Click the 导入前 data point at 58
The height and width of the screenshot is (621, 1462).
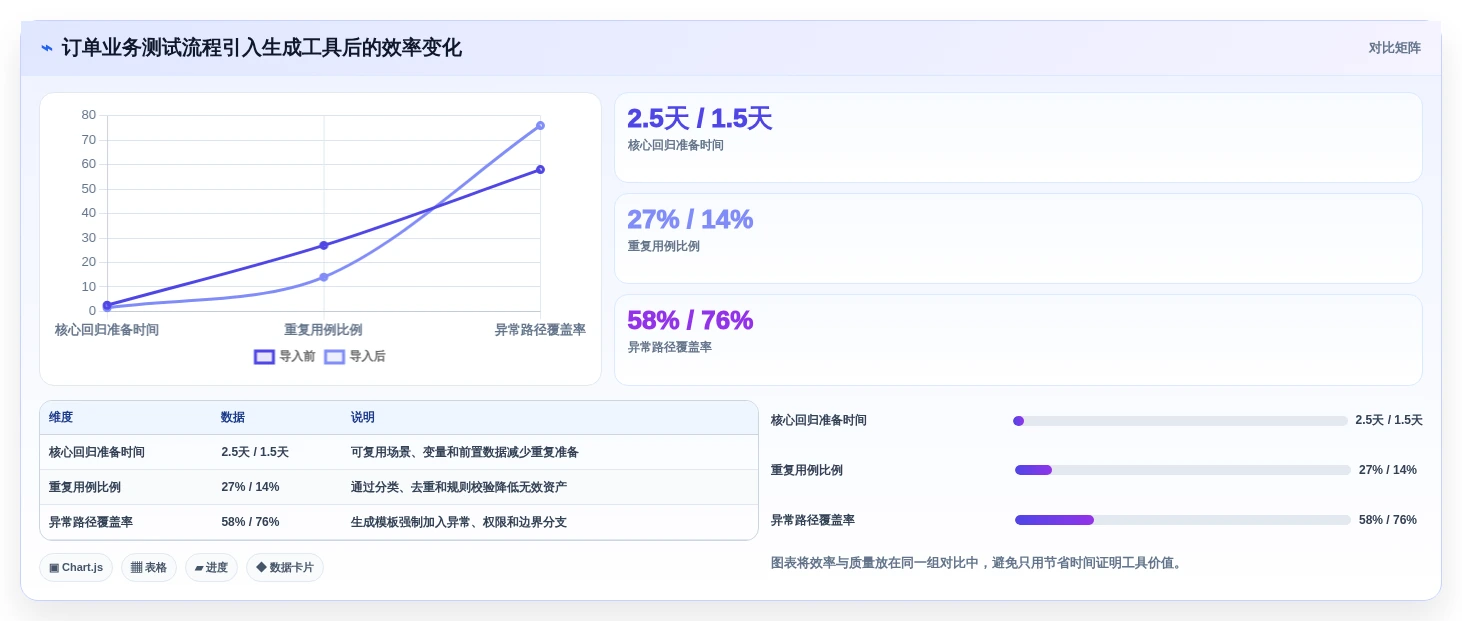pyautogui.click(x=540, y=169)
